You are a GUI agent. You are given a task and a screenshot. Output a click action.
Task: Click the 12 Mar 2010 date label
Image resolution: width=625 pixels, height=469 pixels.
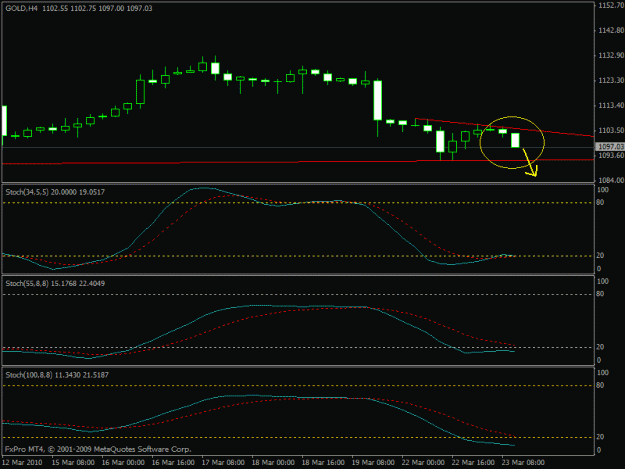click(x=22, y=463)
